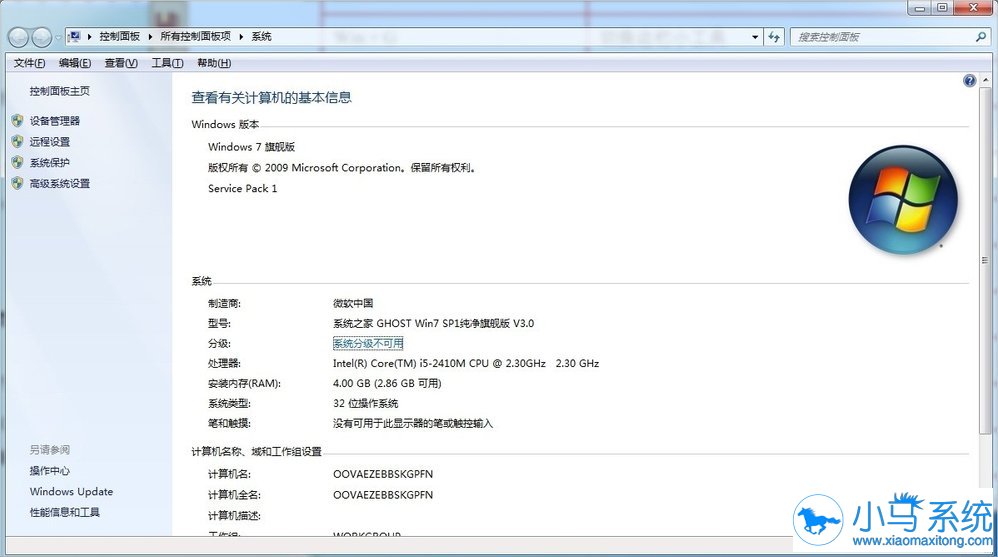Click 所有控制面板项 breadcrumb

[x=195, y=37]
